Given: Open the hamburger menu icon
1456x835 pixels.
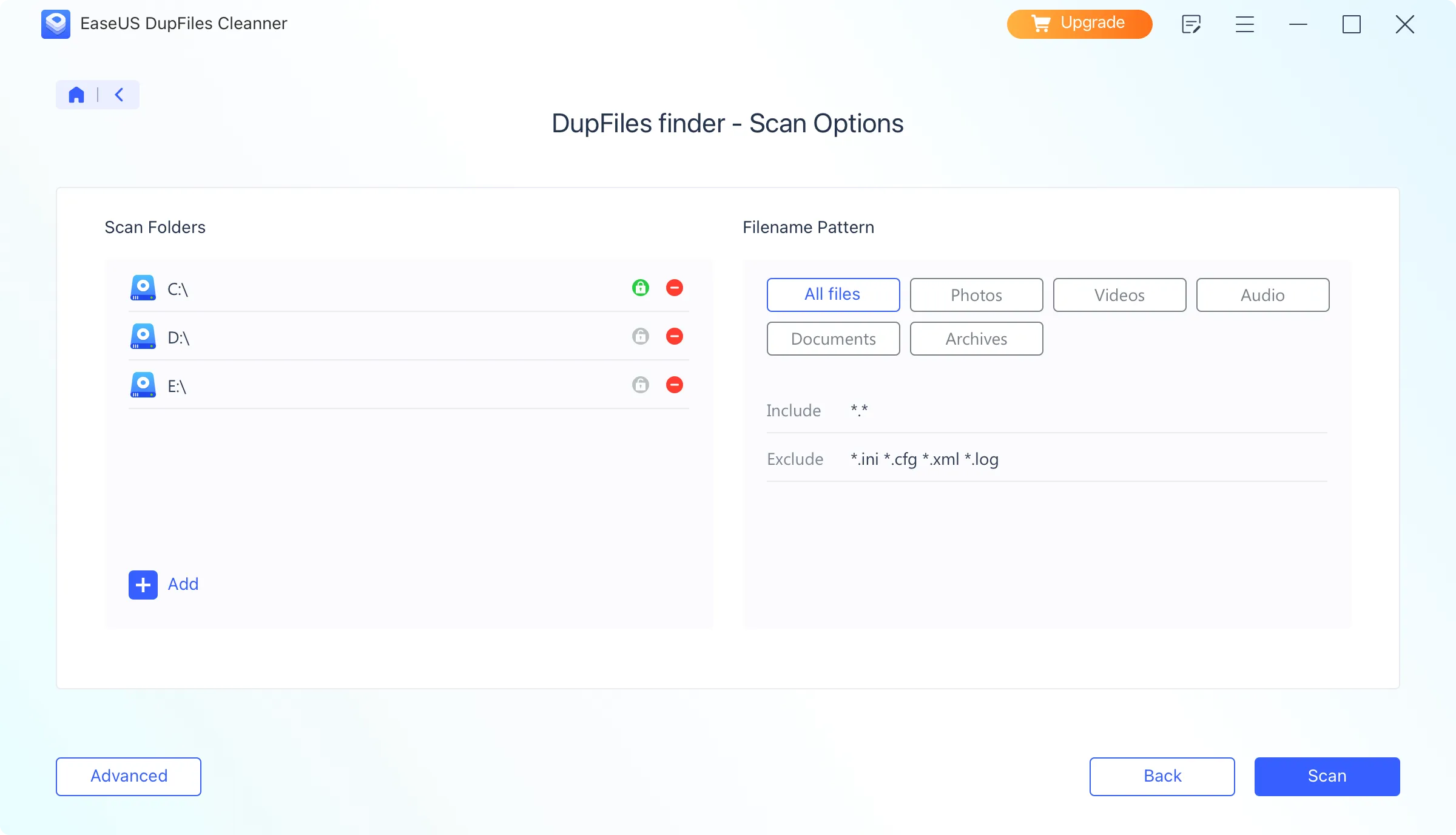Looking at the screenshot, I should (x=1244, y=24).
